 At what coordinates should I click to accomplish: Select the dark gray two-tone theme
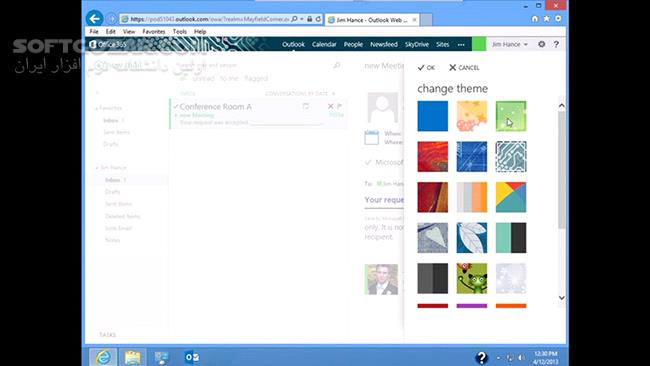(432, 279)
